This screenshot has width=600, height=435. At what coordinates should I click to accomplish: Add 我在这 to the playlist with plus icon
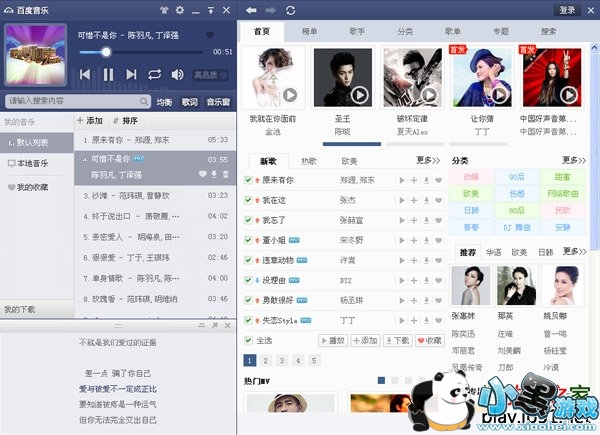(414, 200)
